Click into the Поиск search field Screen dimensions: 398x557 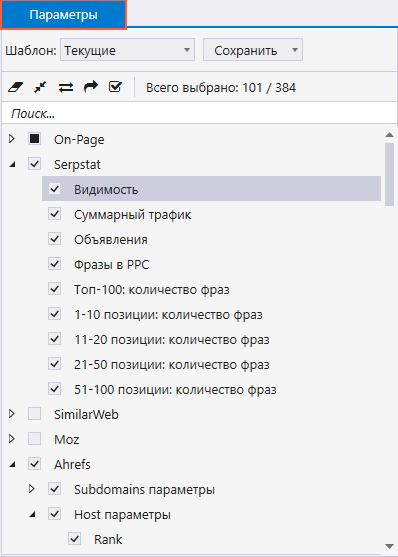click(199, 114)
